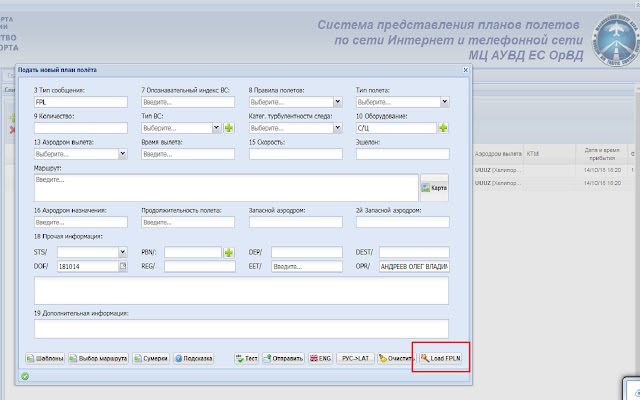Expand Правила полетов dropdown
The image size is (640, 400).
tap(337, 102)
